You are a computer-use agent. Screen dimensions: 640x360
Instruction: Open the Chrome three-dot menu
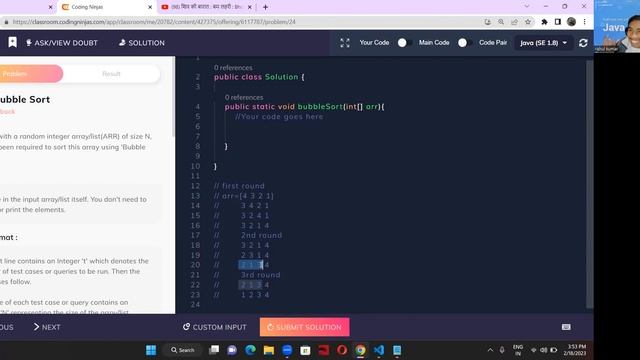584,22
